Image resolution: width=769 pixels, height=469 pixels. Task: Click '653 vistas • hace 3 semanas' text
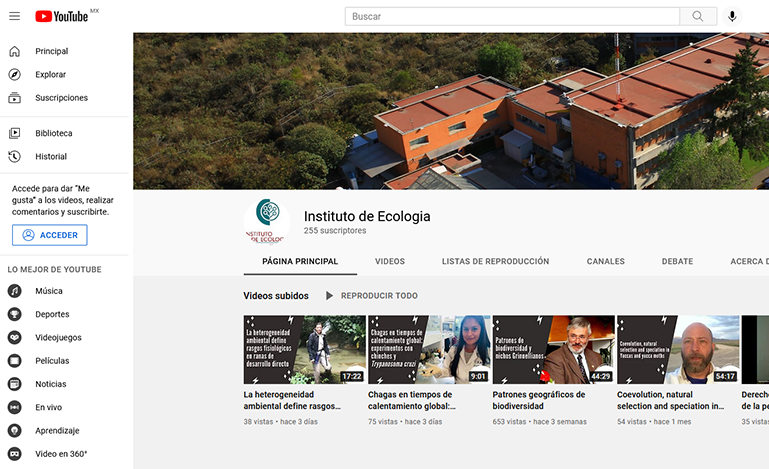click(539, 421)
